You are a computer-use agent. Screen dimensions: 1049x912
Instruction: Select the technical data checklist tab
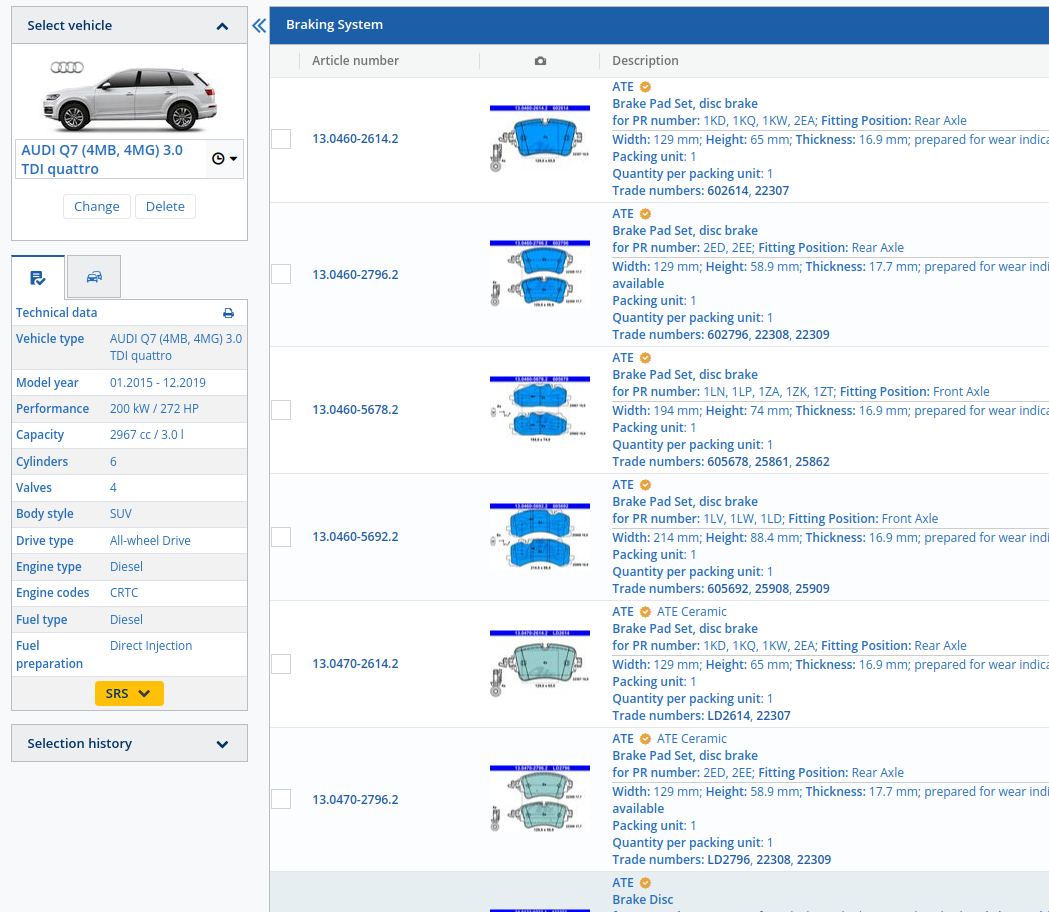[x=38, y=277]
